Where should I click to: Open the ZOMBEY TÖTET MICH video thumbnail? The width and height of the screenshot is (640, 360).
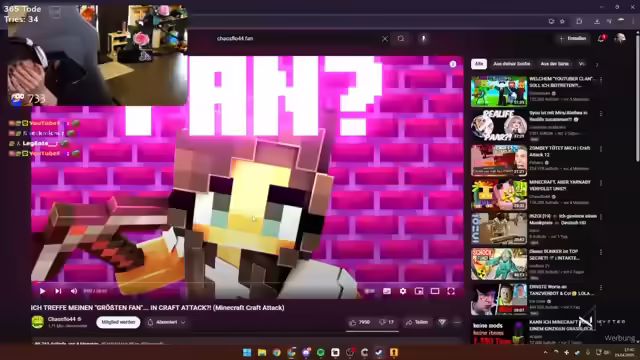click(499, 160)
